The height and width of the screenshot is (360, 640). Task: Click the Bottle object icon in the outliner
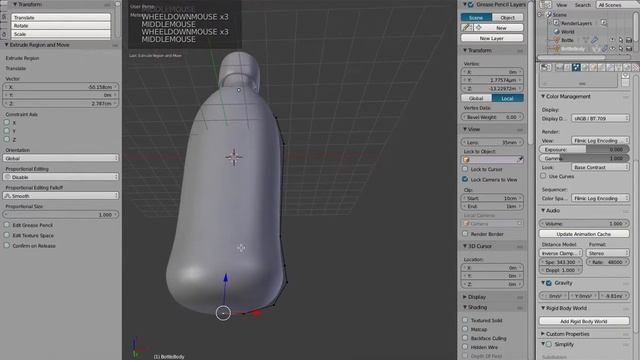point(556,40)
